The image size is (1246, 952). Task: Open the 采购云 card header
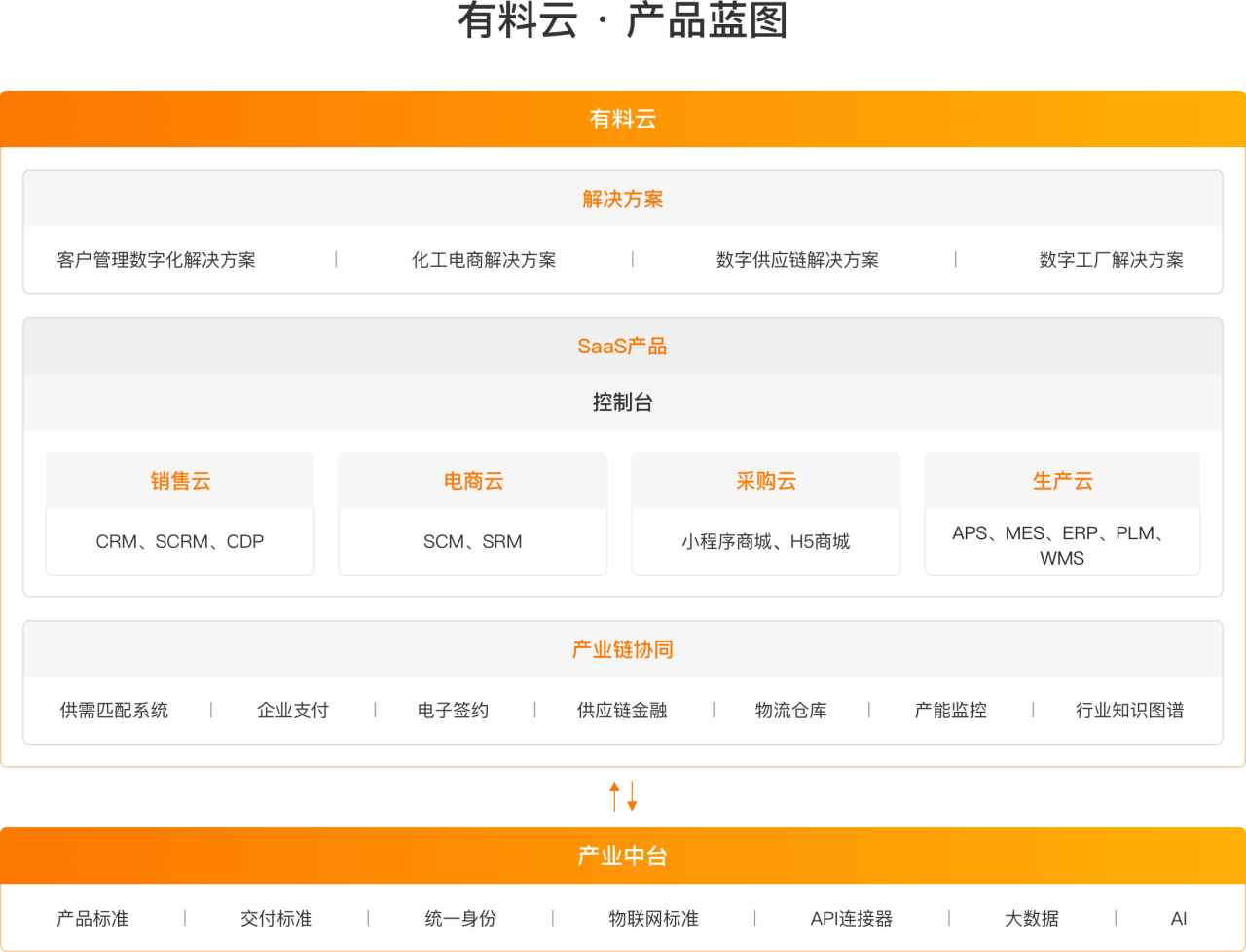(766, 480)
